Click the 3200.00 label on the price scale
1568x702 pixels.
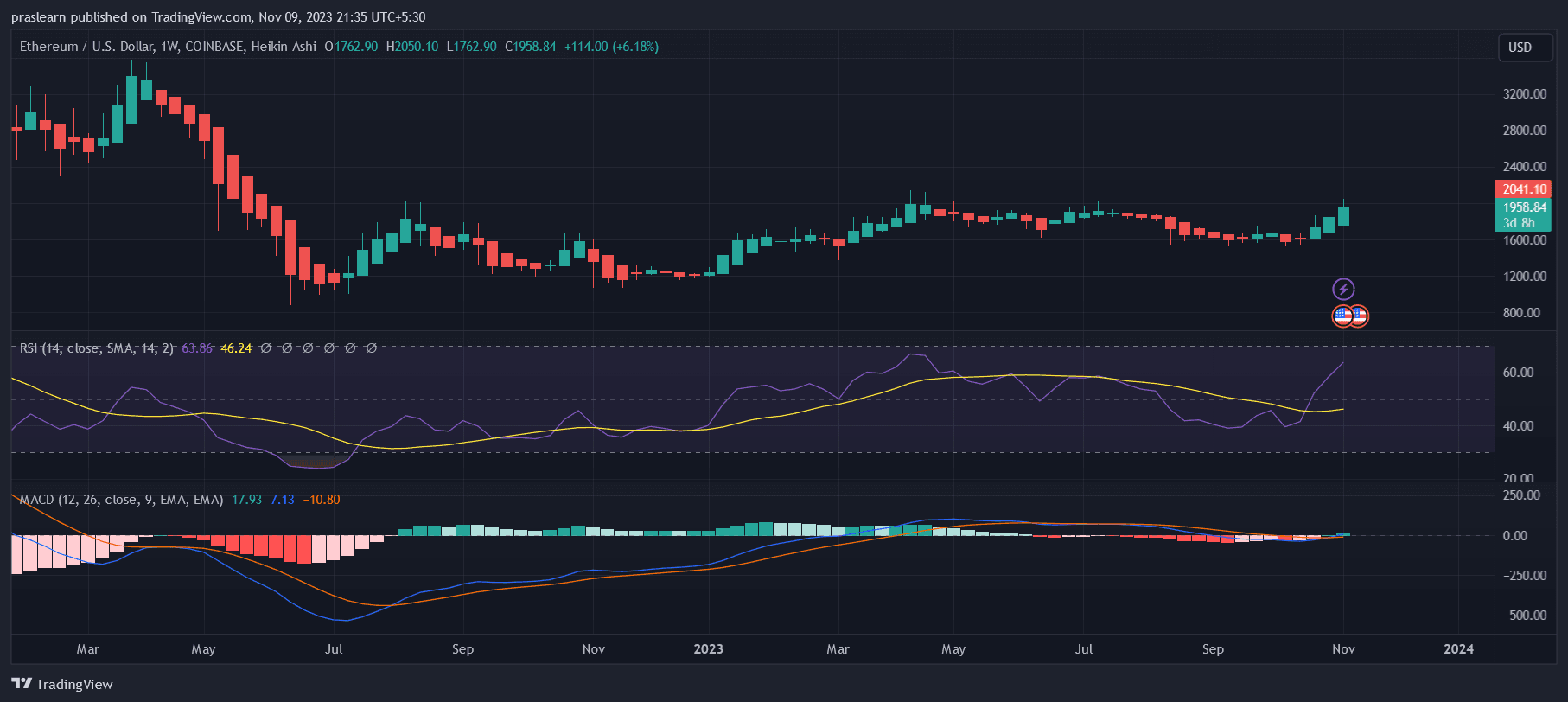(x=1524, y=94)
